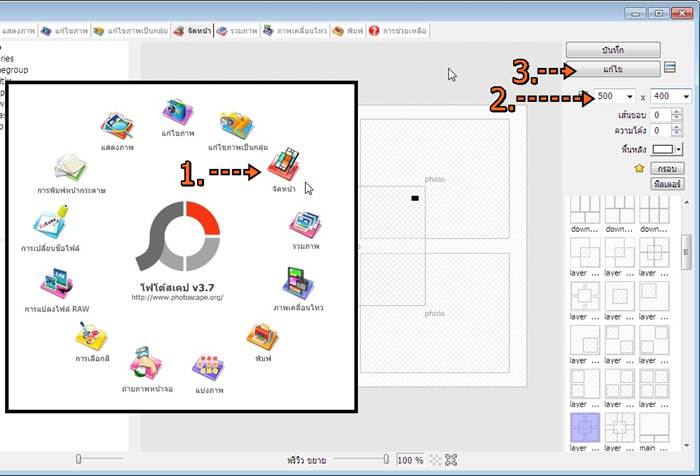Open การเปลี่ยนชื่อไฟล์ rename icon
This screenshot has height=476, width=700.
pos(50,221)
